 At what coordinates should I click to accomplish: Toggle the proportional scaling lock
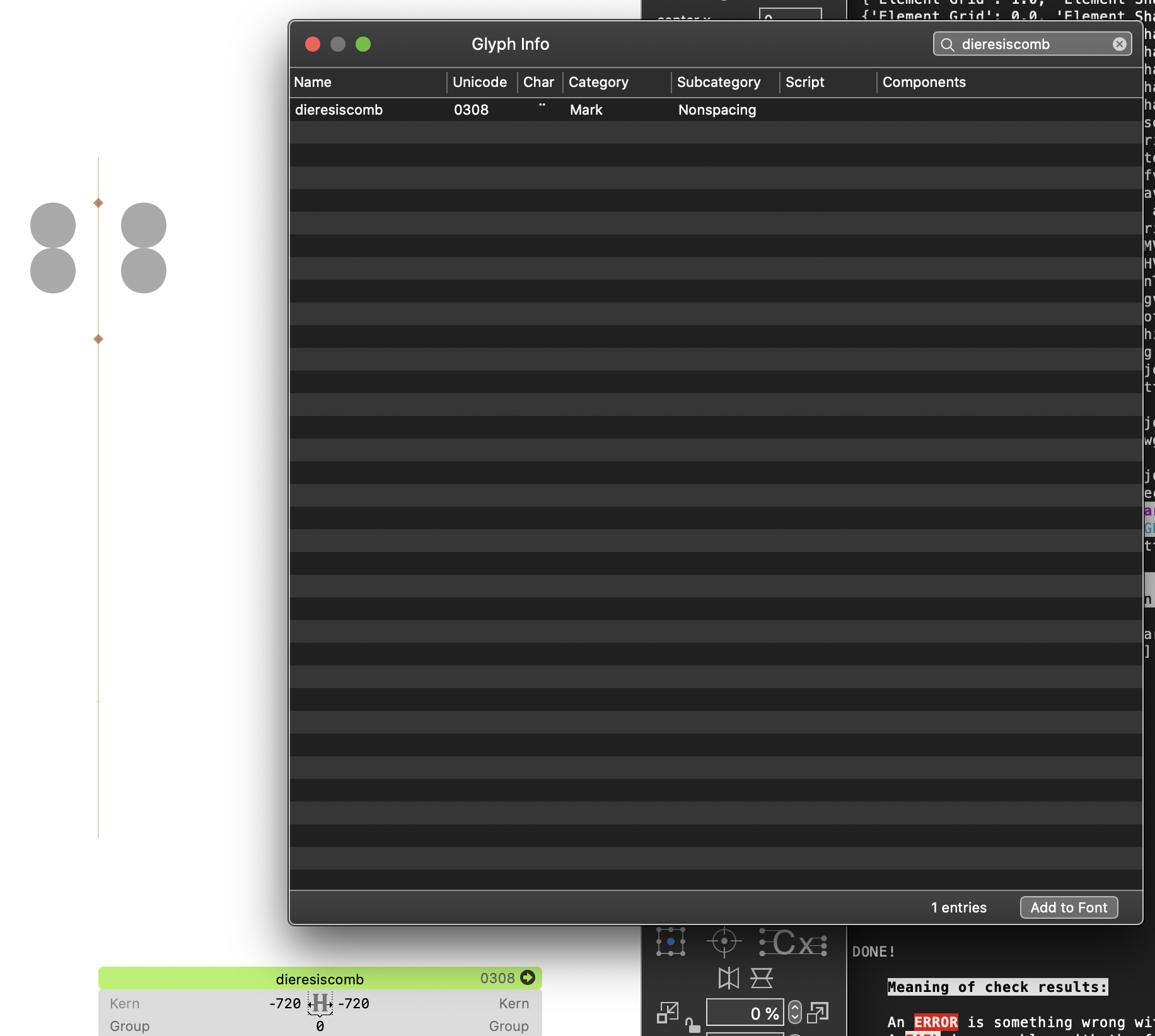coord(694,1026)
